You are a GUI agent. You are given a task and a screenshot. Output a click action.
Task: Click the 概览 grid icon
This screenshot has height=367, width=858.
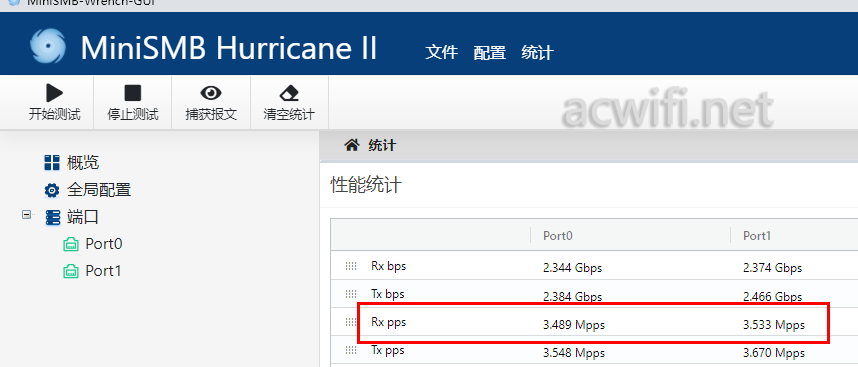pos(52,162)
